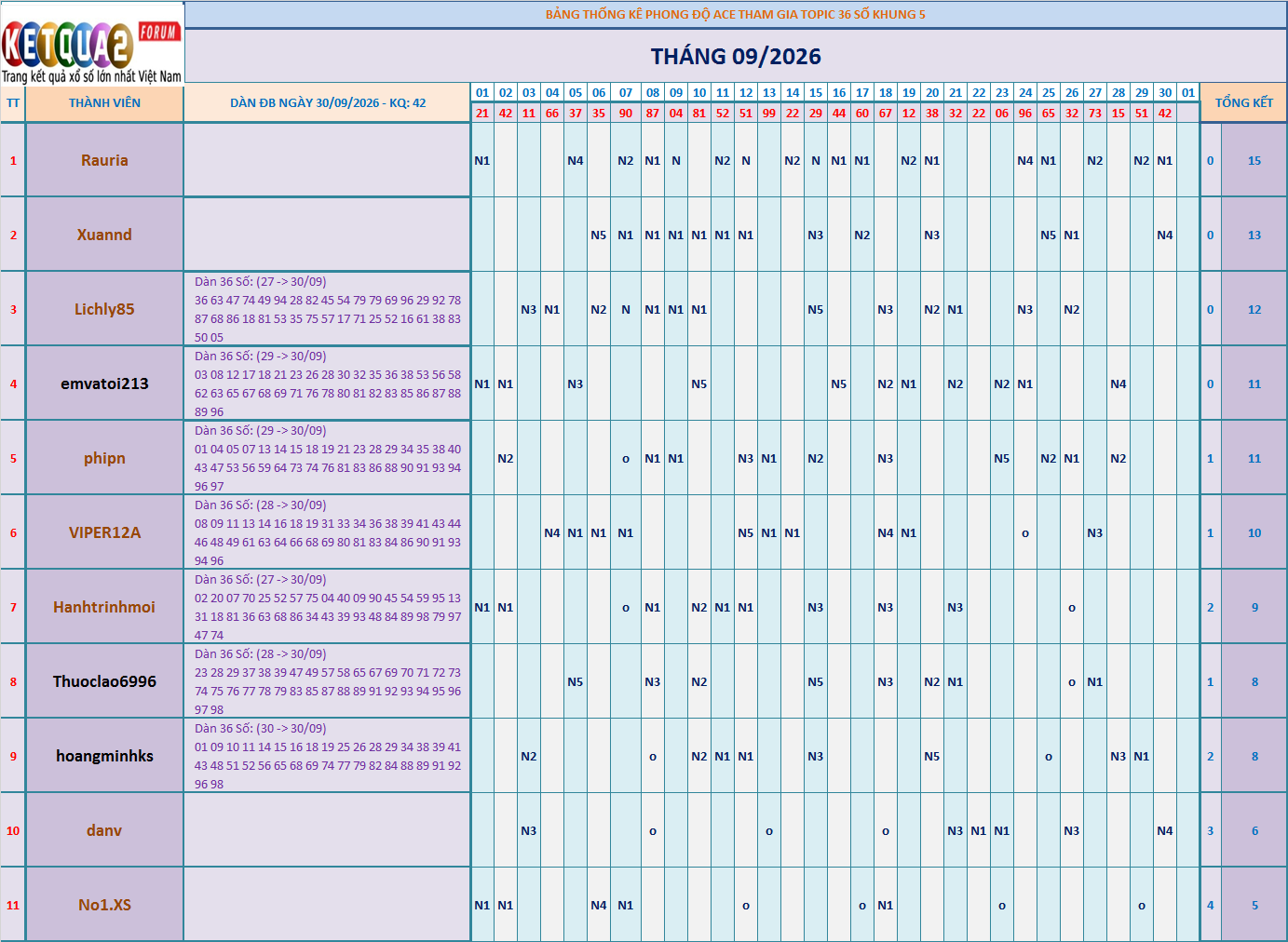
Task: Click member name Xuannd
Action: click(x=104, y=235)
